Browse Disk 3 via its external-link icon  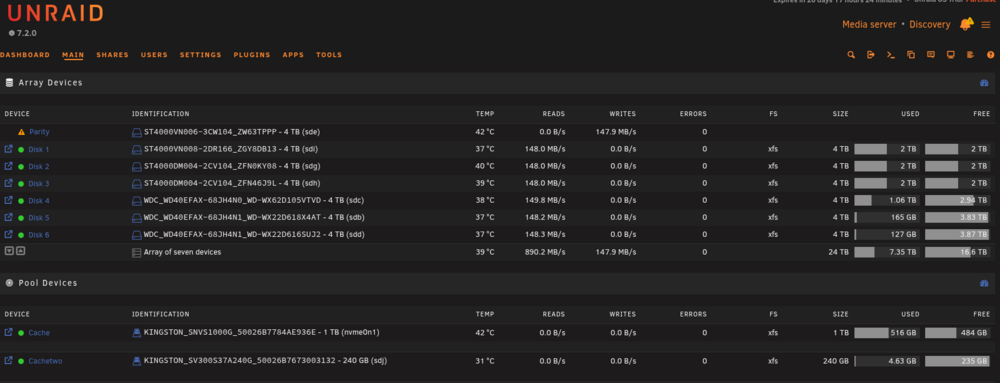[8, 183]
